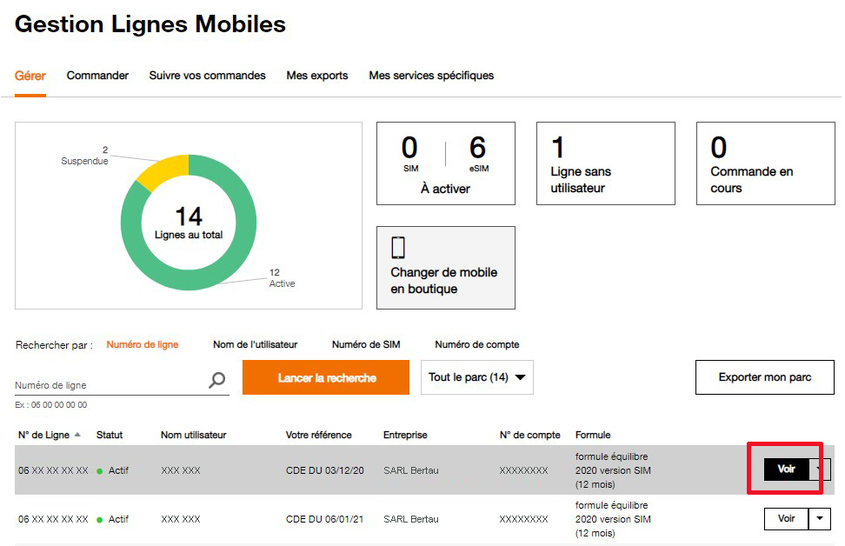Click the magnifying glass search icon
The width and height of the screenshot is (845, 546).
point(217,380)
